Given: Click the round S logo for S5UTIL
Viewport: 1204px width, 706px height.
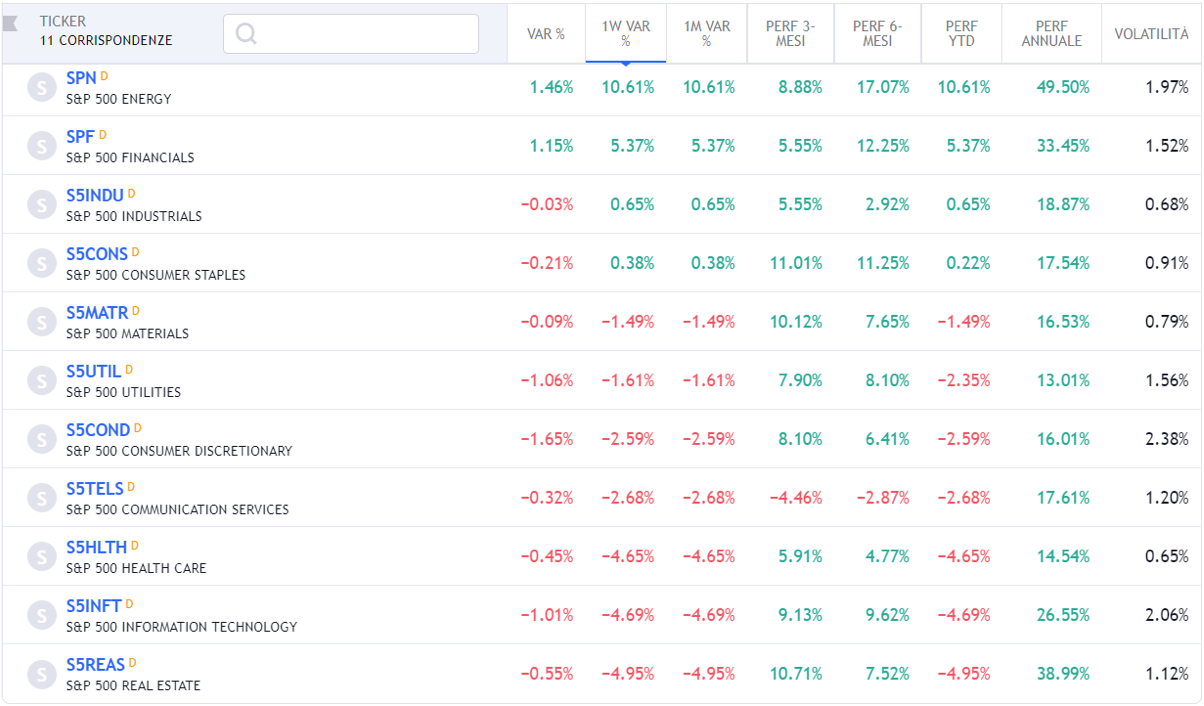Looking at the screenshot, I should (x=41, y=381).
